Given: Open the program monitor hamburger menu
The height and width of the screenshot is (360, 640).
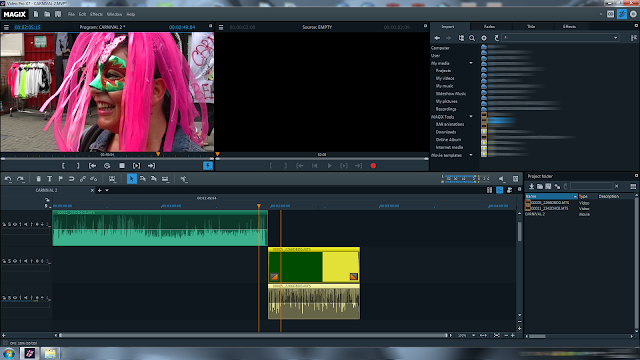Looking at the screenshot, I should (6, 27).
